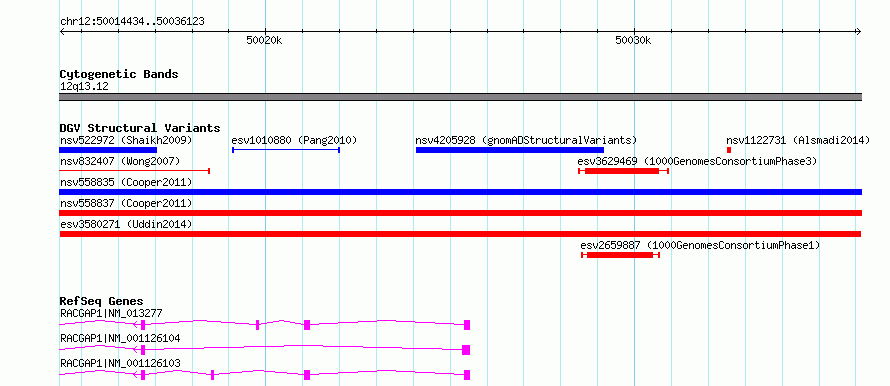The height and width of the screenshot is (386, 890).
Task: Click the nsv558835 (Cooper2011) blue full-width bar
Action: (461, 192)
